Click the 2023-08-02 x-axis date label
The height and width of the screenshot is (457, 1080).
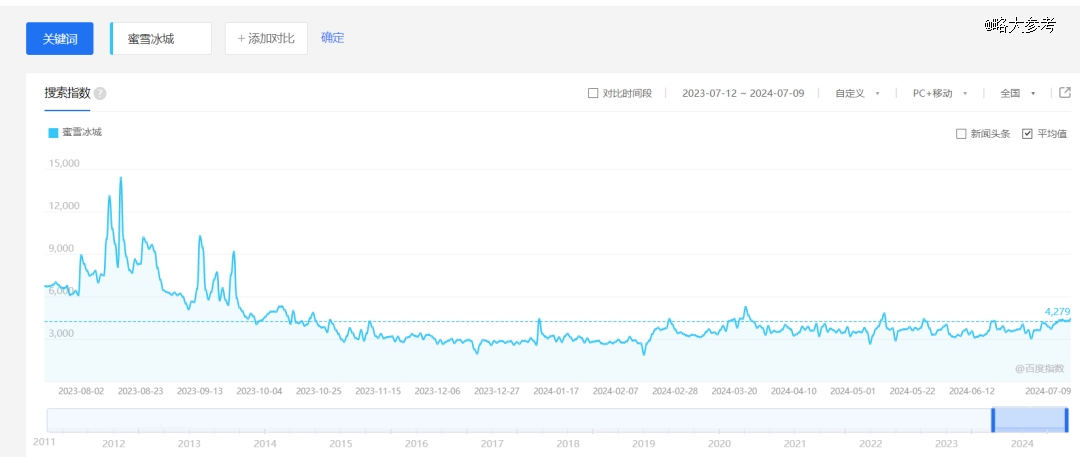[x=81, y=391]
